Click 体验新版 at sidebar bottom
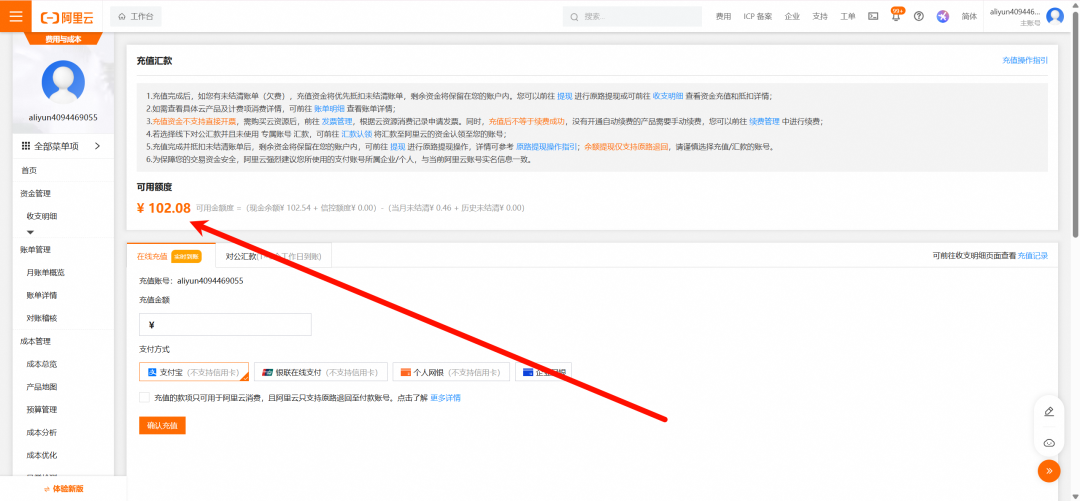This screenshot has height=501, width=1080. point(63,489)
